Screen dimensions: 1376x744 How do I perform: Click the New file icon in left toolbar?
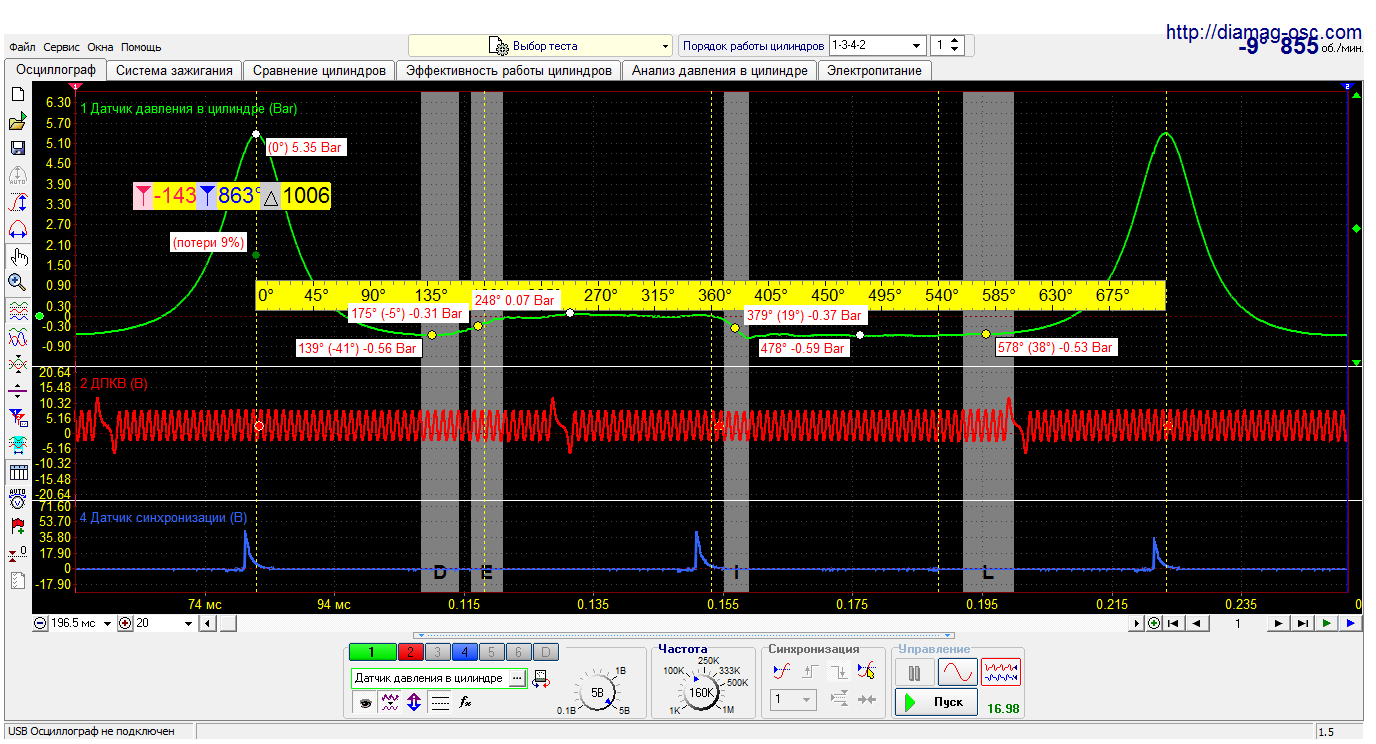(x=17, y=94)
